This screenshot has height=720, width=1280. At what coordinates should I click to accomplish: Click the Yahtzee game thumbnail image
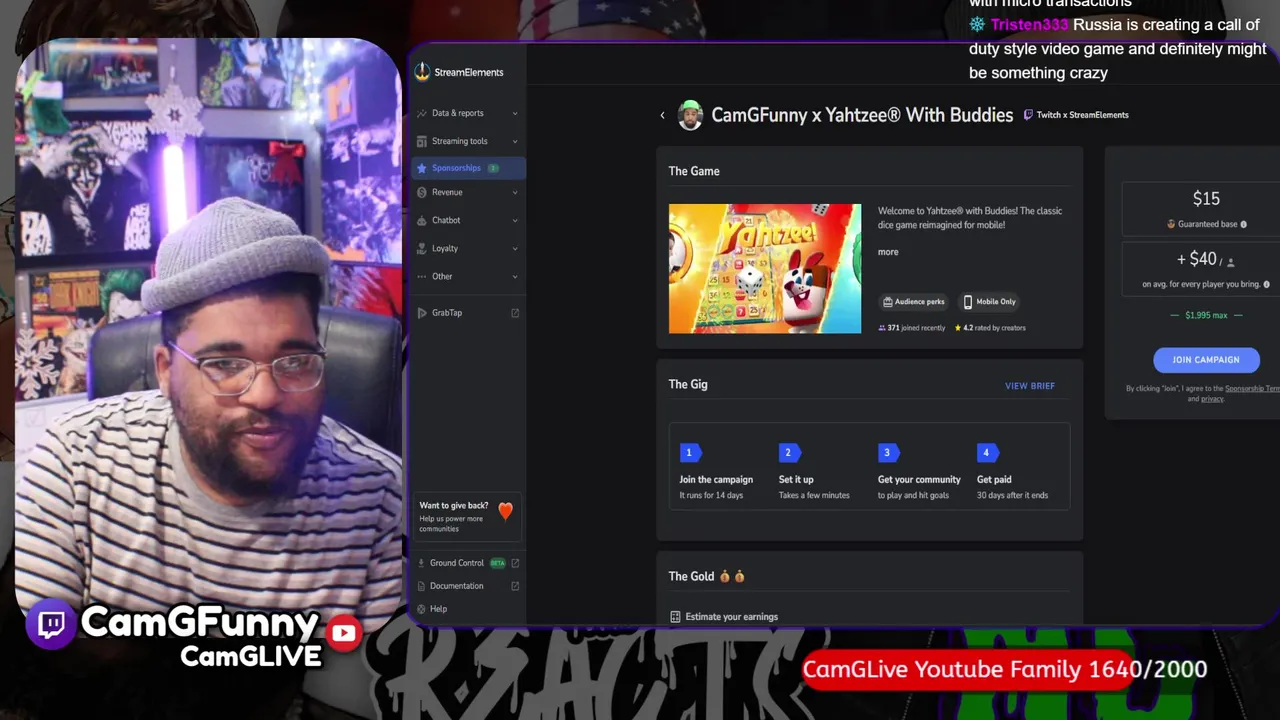click(765, 269)
